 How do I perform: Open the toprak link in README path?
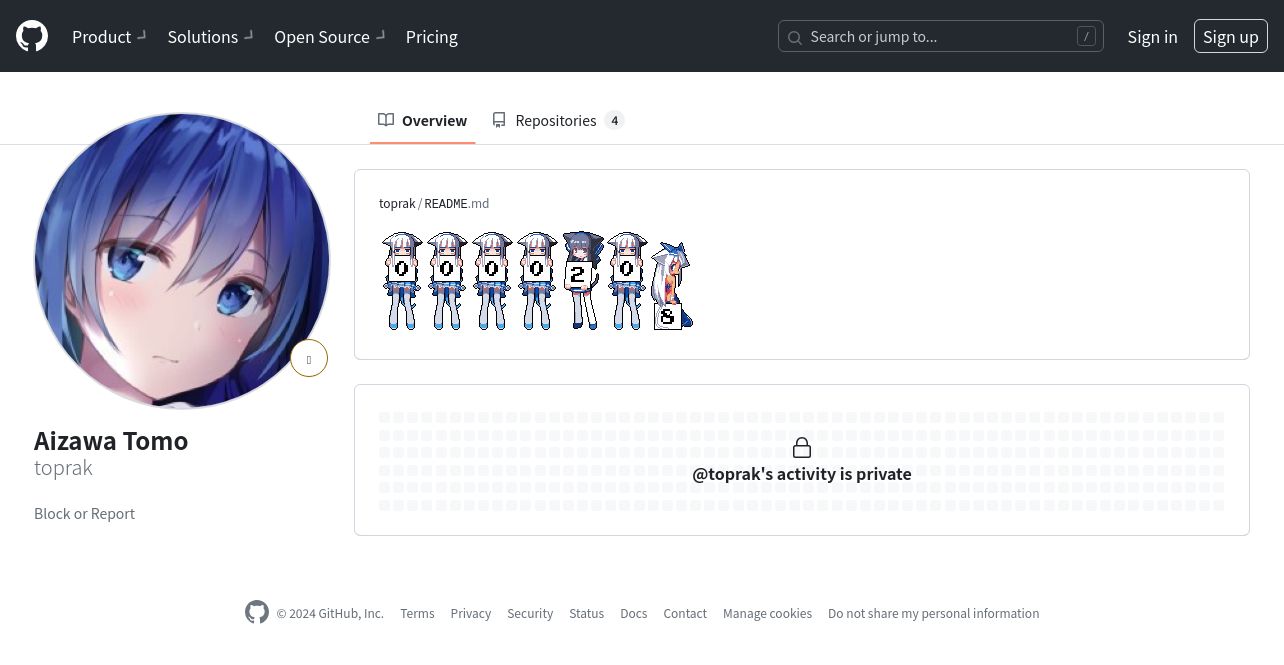point(397,203)
